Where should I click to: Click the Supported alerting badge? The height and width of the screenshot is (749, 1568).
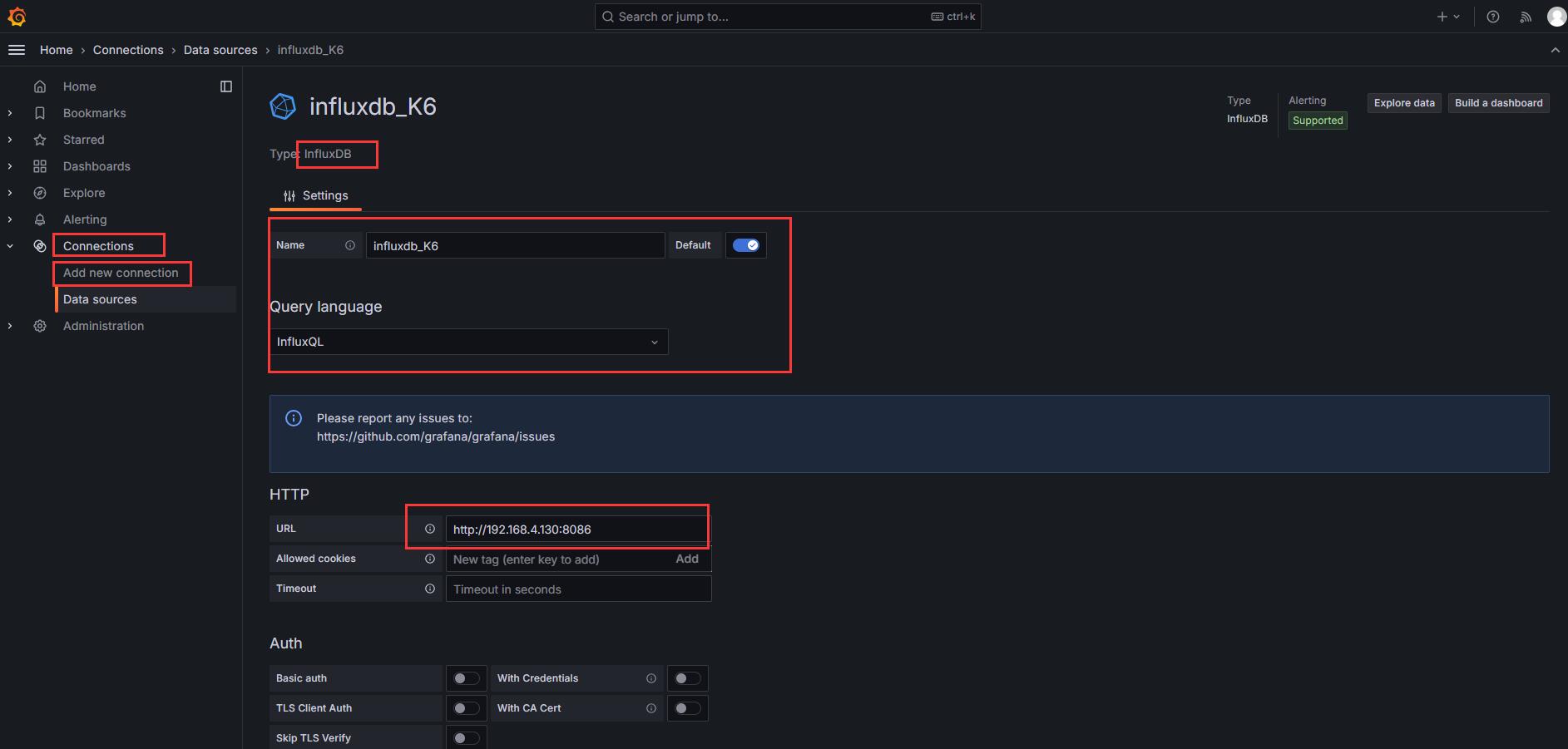point(1318,121)
